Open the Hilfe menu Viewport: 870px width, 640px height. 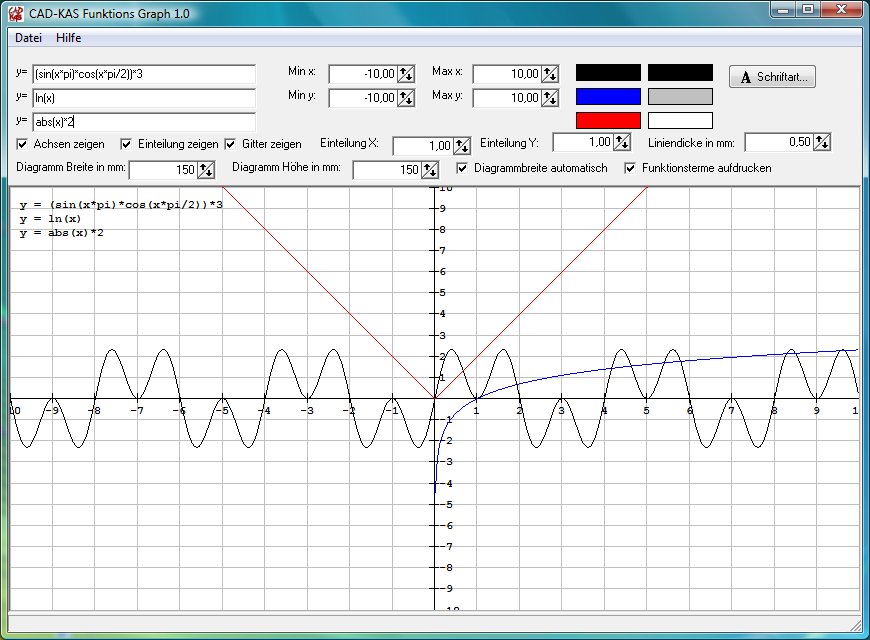(x=69, y=38)
